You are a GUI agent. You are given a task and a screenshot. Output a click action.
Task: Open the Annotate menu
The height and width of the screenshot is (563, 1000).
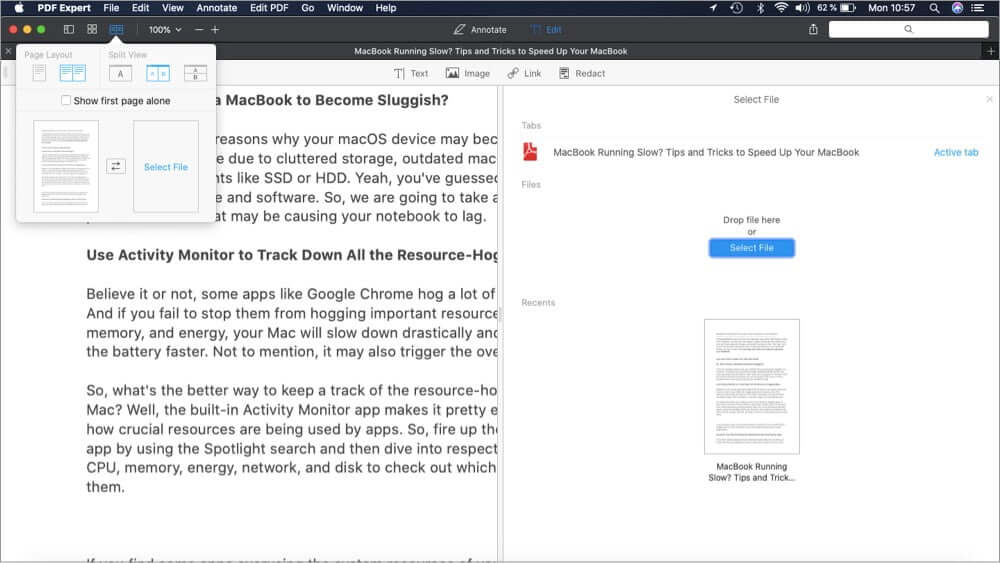(x=216, y=8)
